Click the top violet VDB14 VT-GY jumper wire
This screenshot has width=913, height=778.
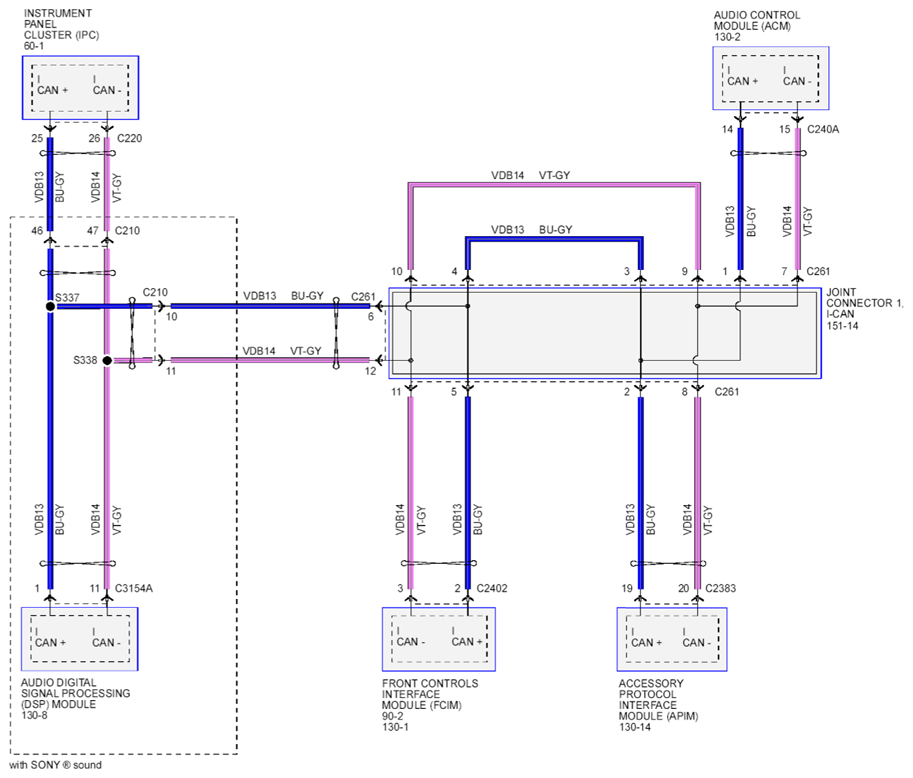554,185
